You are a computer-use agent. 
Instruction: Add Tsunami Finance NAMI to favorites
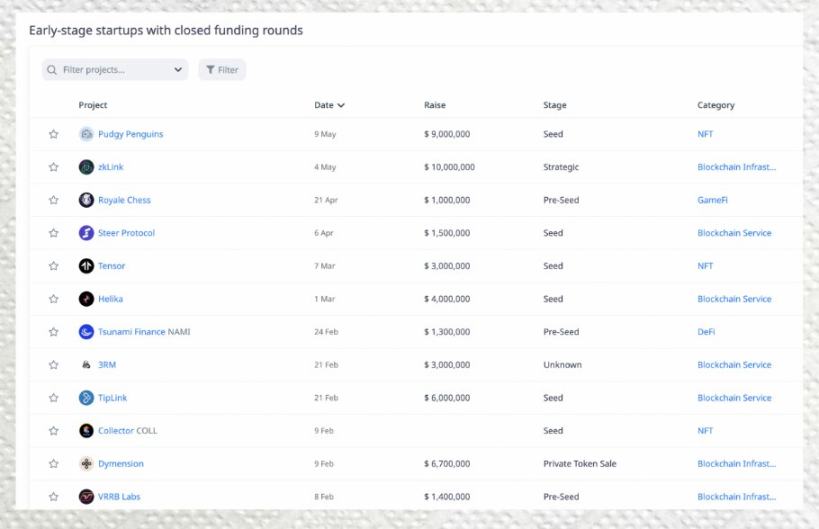point(53,332)
